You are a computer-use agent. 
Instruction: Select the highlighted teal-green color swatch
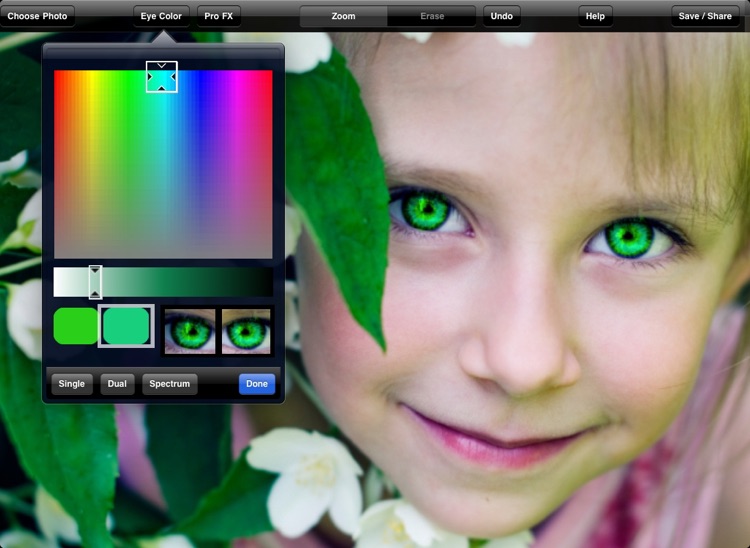(126, 326)
